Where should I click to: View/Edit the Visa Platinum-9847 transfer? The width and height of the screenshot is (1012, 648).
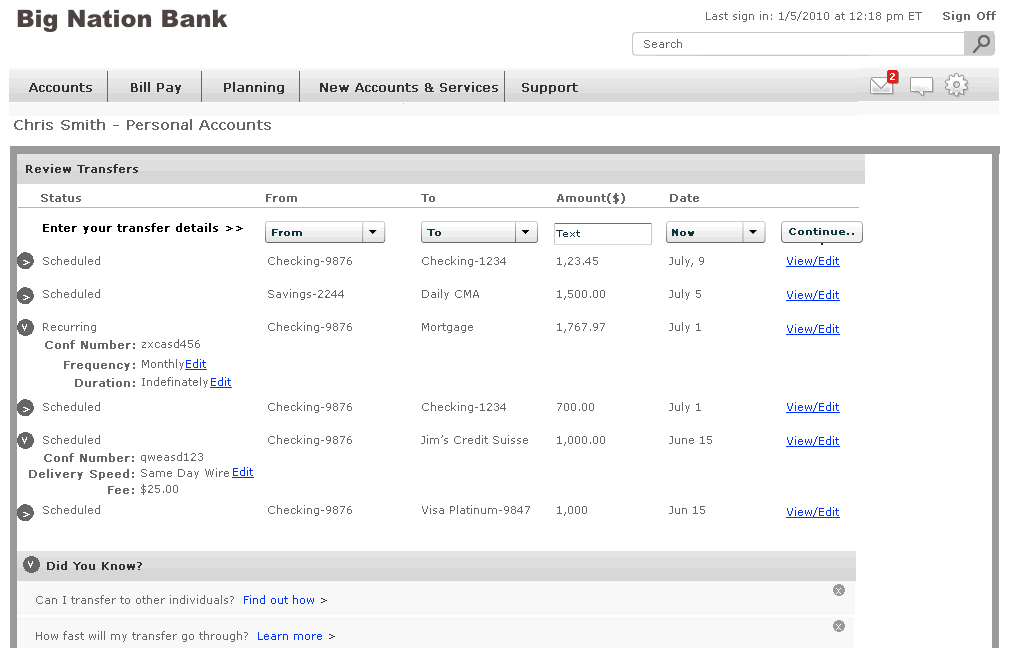[813, 512]
